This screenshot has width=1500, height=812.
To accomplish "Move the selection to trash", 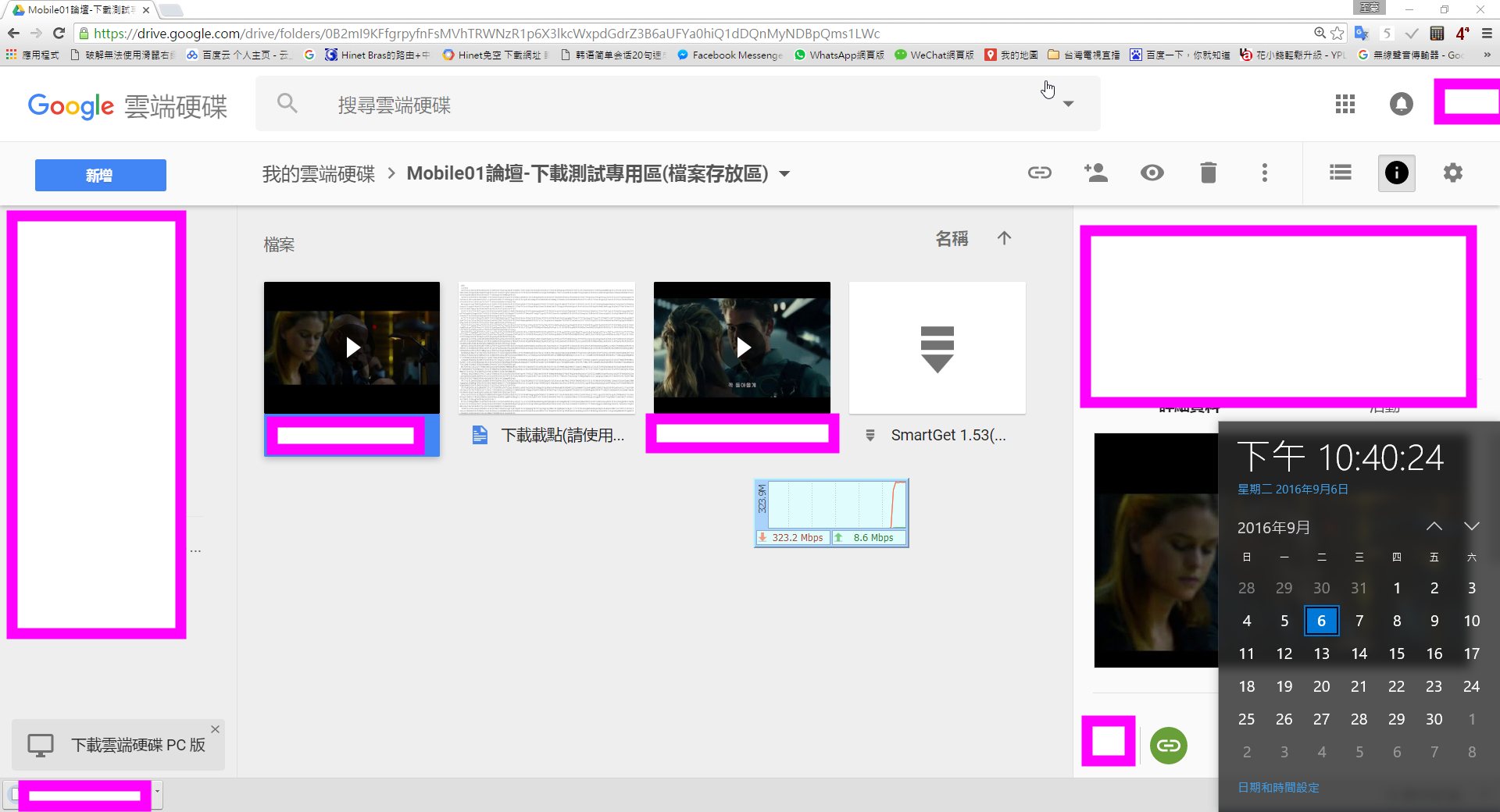I will [1209, 173].
